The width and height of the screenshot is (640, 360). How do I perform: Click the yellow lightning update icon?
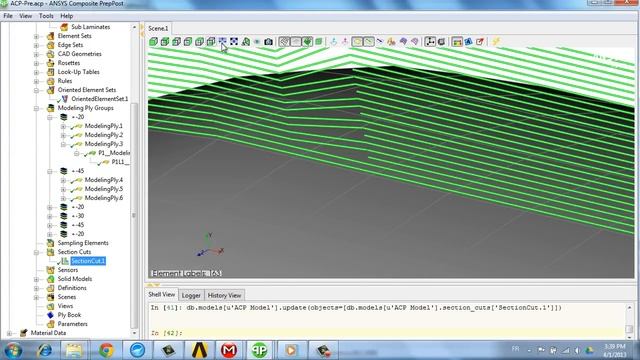point(496,41)
